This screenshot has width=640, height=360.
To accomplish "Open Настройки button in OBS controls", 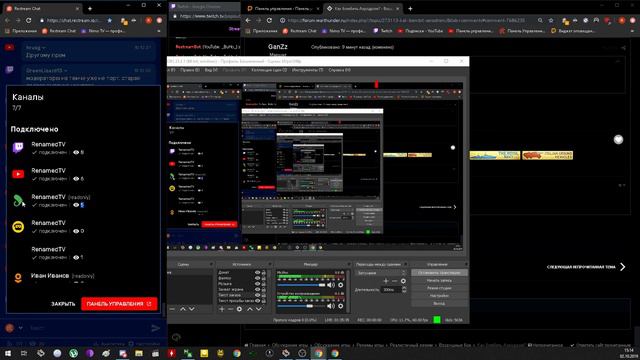I will 439,296.
